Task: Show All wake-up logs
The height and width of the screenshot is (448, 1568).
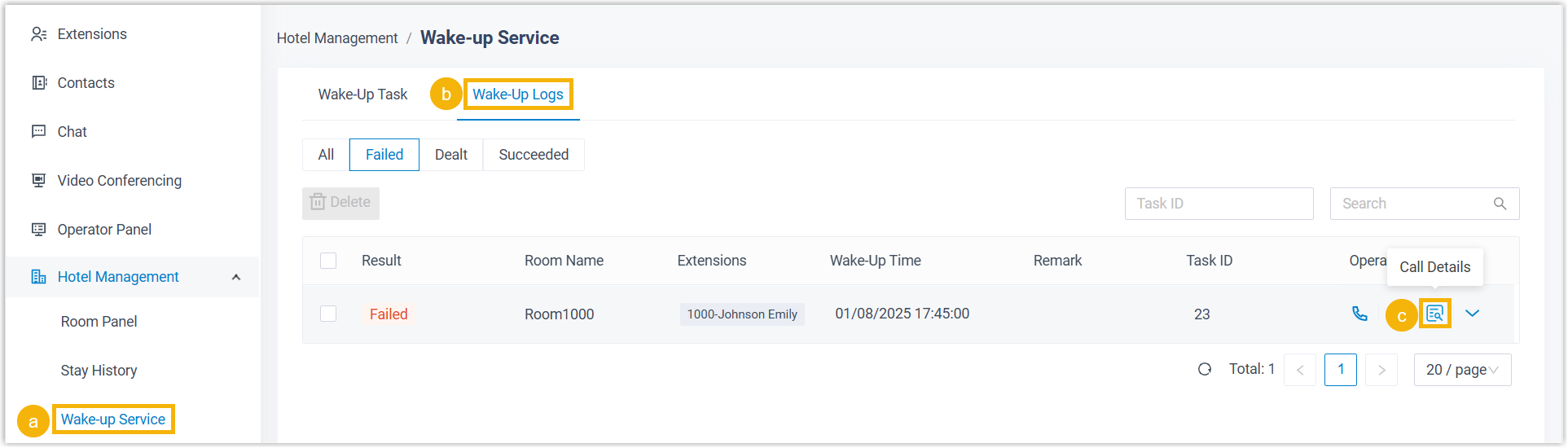Action: click(x=326, y=155)
